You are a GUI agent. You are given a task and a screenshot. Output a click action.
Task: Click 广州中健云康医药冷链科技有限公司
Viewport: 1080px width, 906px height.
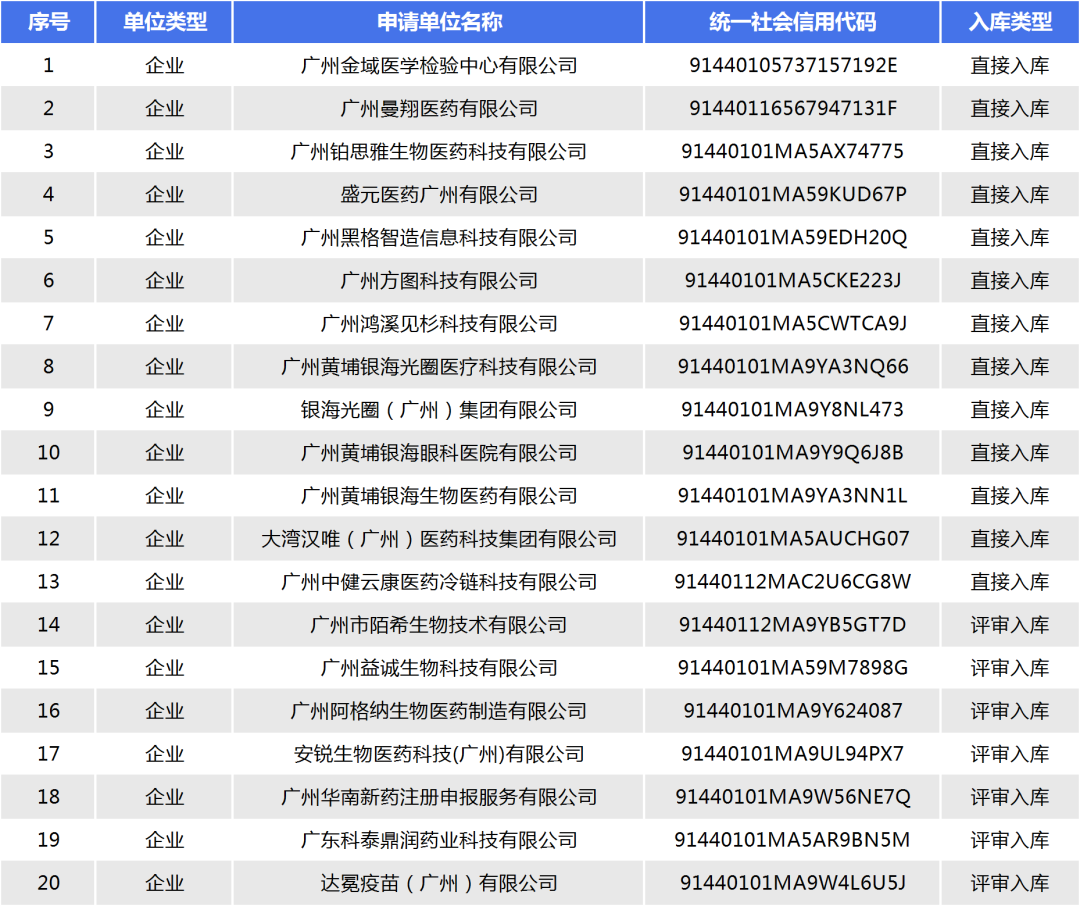point(439,582)
